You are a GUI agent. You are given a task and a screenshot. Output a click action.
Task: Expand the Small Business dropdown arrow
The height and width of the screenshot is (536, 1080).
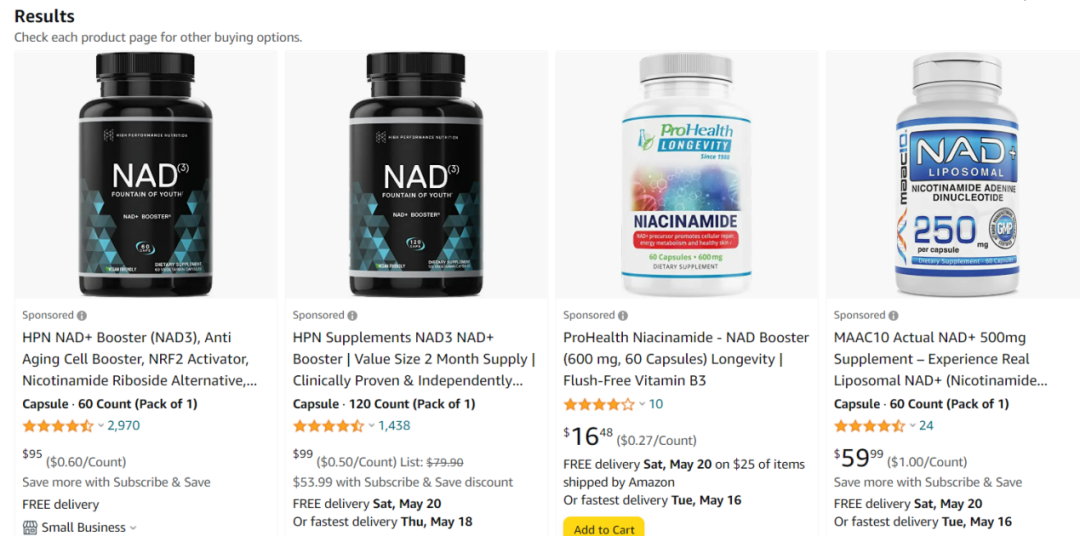tap(133, 528)
